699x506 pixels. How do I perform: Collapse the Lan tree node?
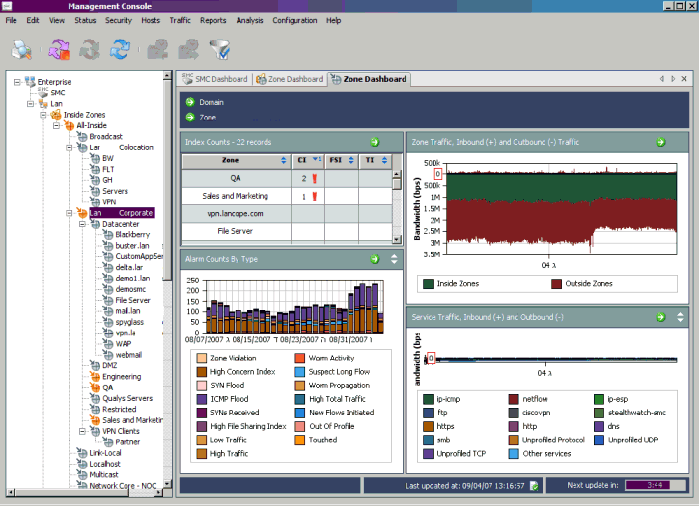click(30, 103)
